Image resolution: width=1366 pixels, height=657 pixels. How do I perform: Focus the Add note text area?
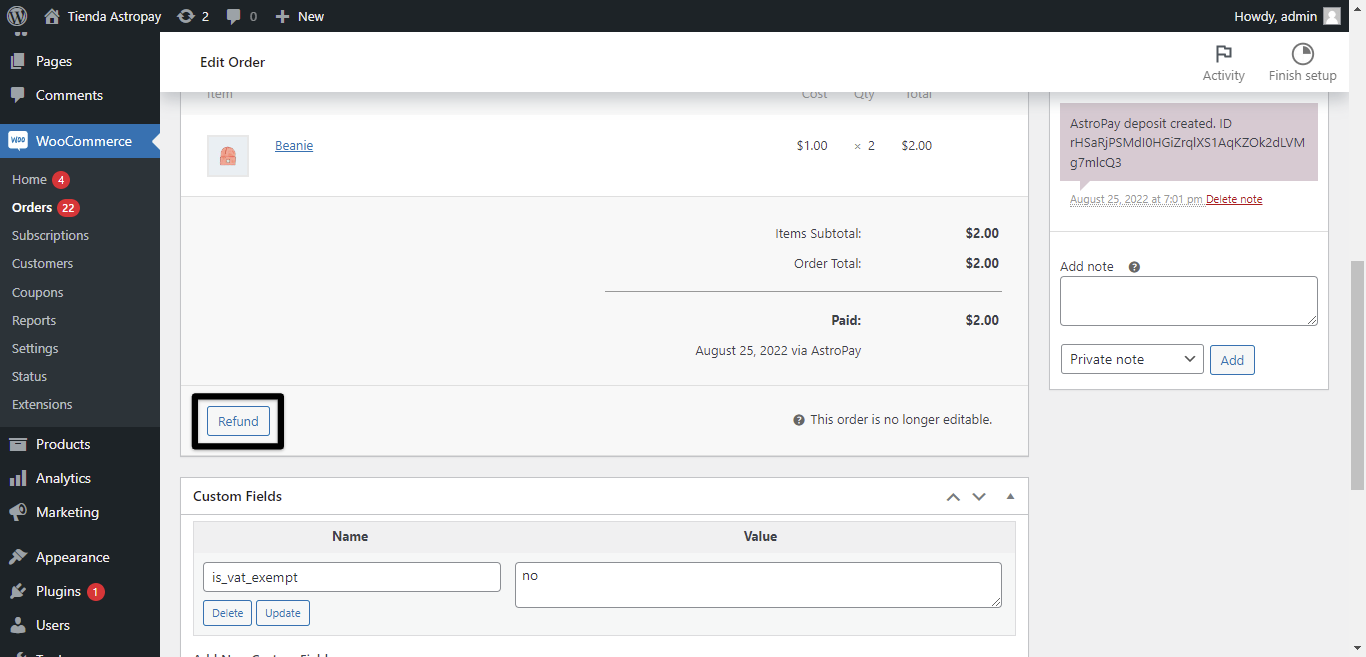pos(1189,301)
